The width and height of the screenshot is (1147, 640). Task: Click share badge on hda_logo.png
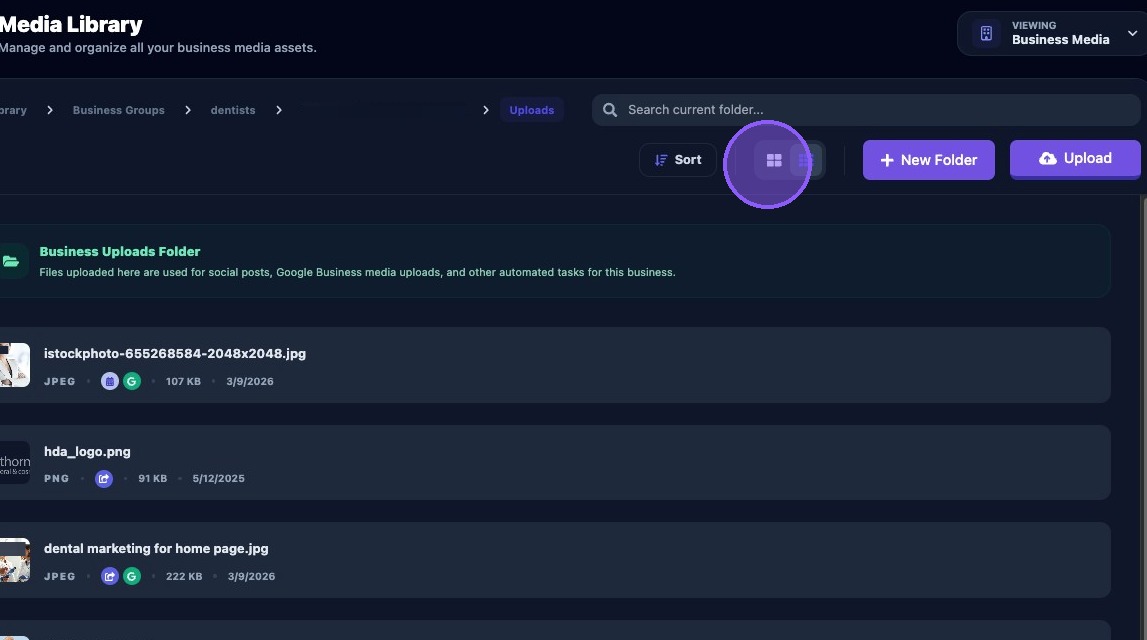pos(104,478)
